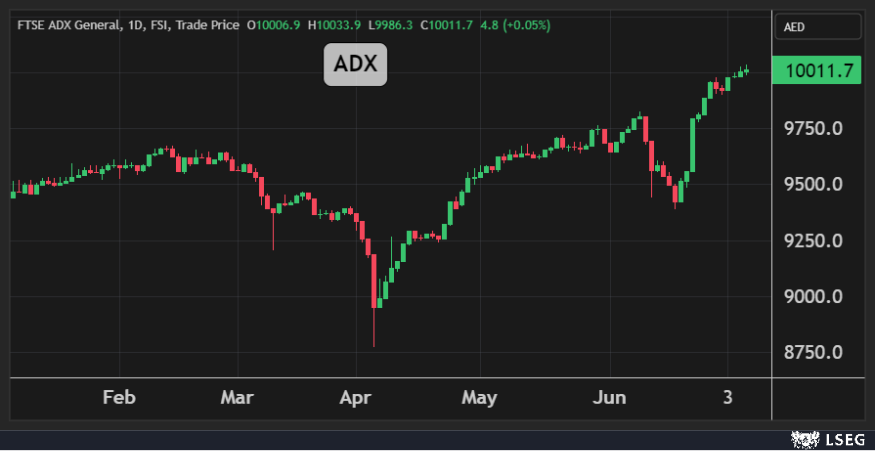Click the "3" date marker on time axis
Image resolution: width=875 pixels, height=451 pixels.
727,397
